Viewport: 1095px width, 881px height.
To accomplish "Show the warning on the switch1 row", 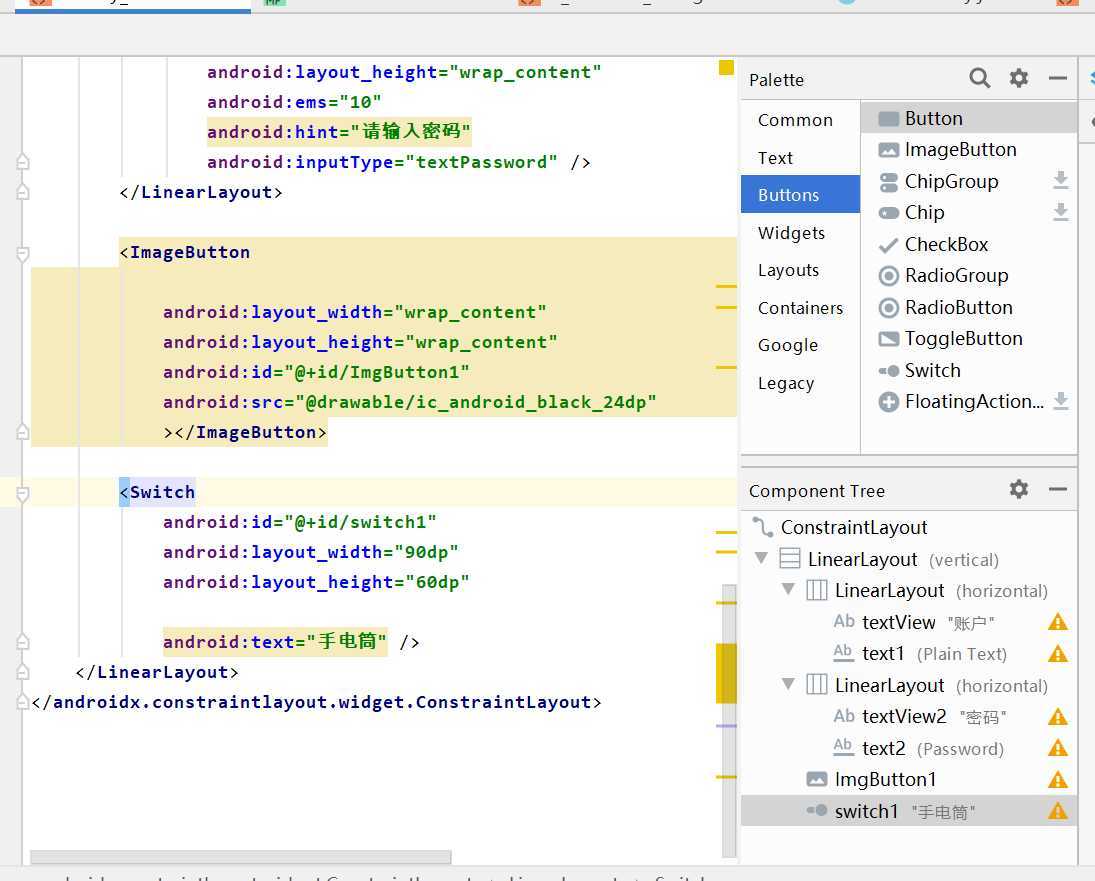I will (1058, 811).
